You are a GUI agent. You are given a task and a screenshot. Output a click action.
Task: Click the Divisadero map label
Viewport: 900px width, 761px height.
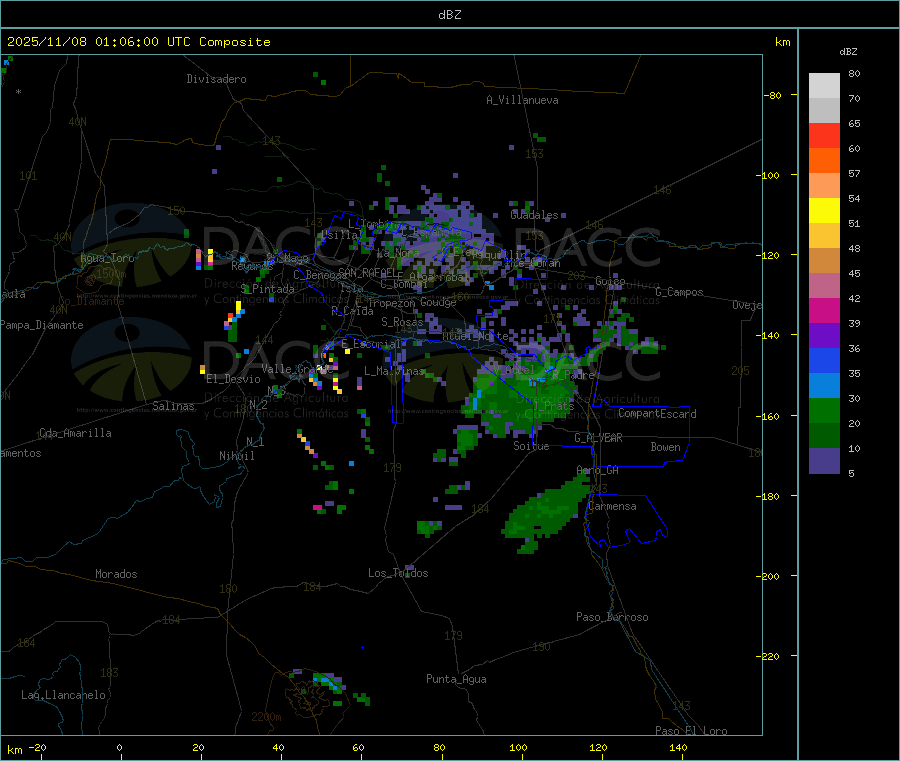216,79
